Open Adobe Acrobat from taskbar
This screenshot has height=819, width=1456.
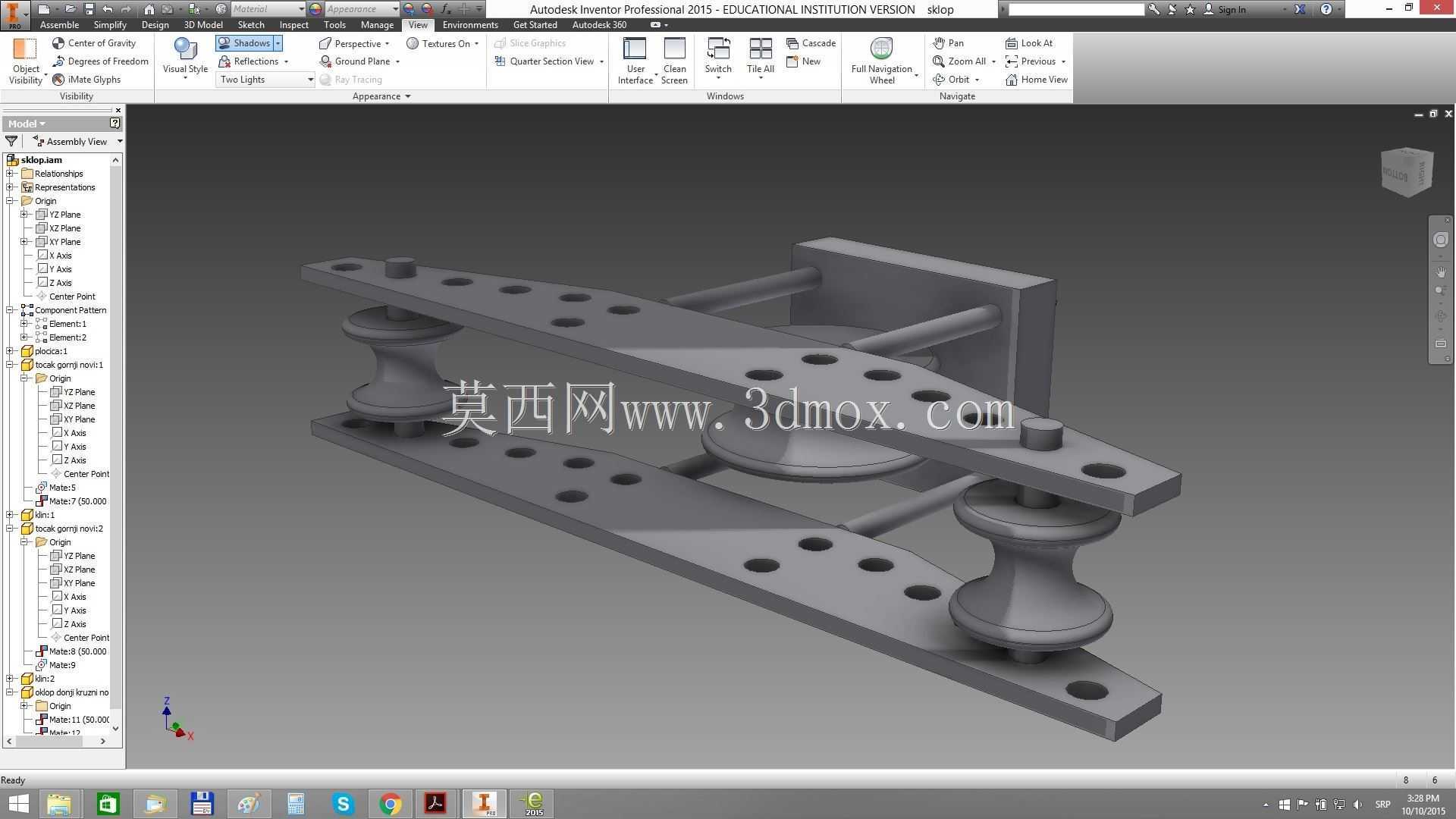click(x=435, y=804)
